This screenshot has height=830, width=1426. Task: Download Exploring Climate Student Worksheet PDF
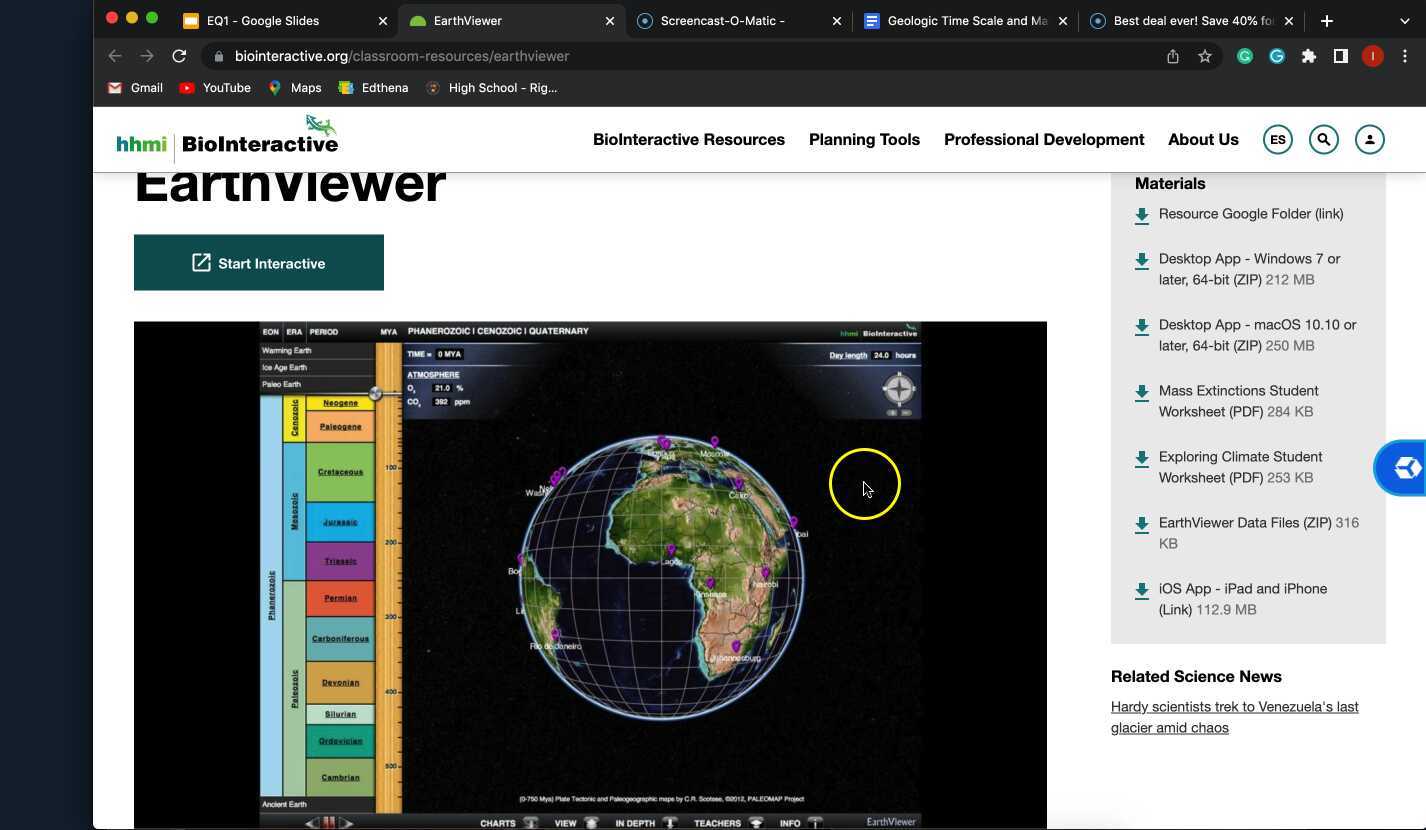1240,467
